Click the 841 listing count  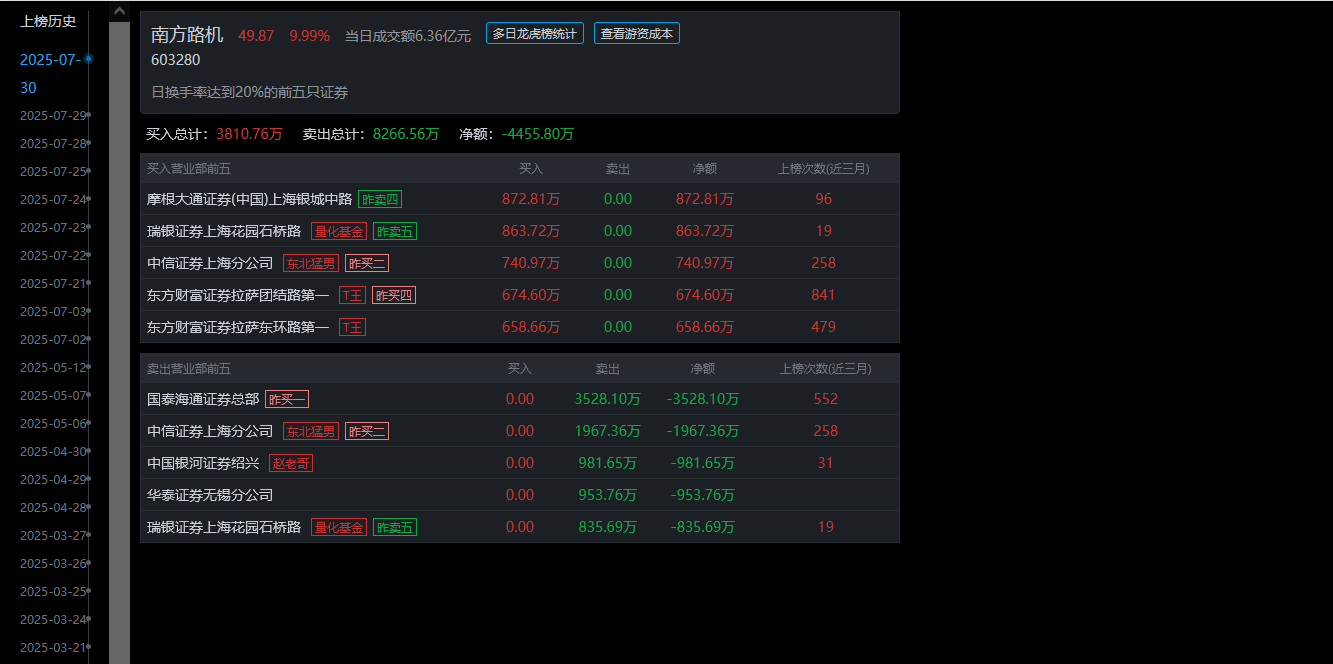[824, 295]
